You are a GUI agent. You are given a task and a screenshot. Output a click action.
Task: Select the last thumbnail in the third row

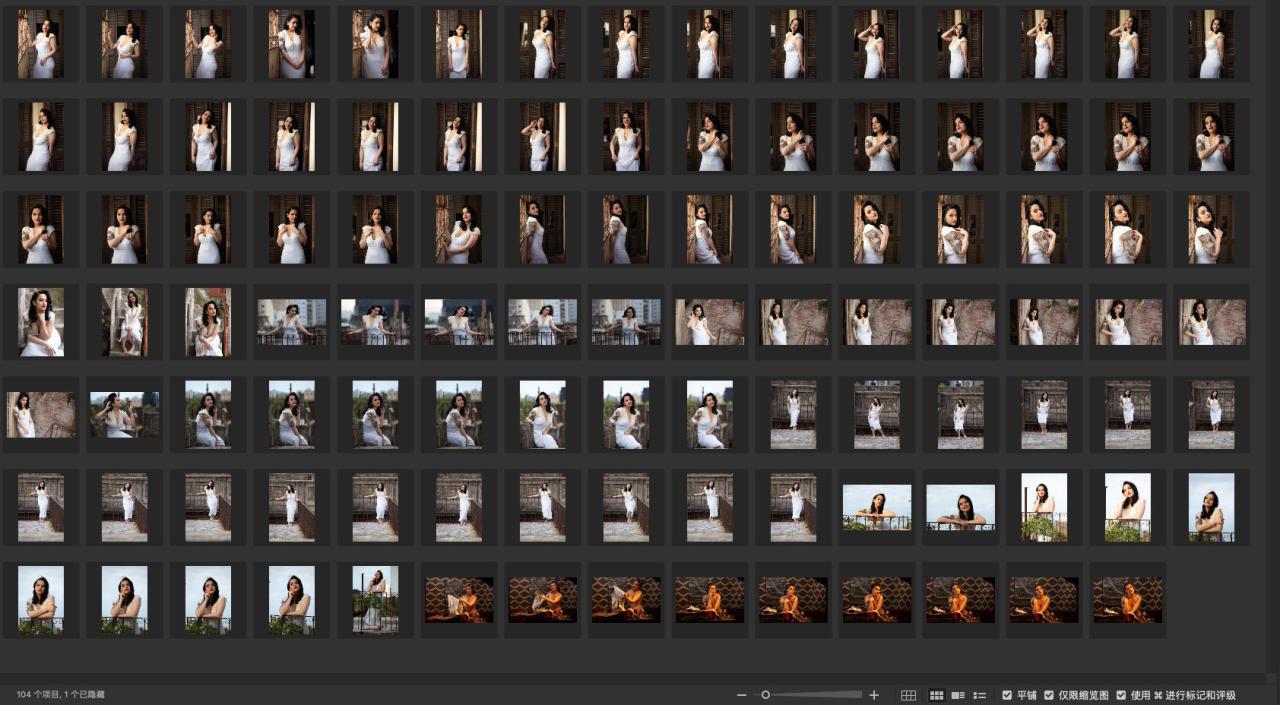(1211, 229)
